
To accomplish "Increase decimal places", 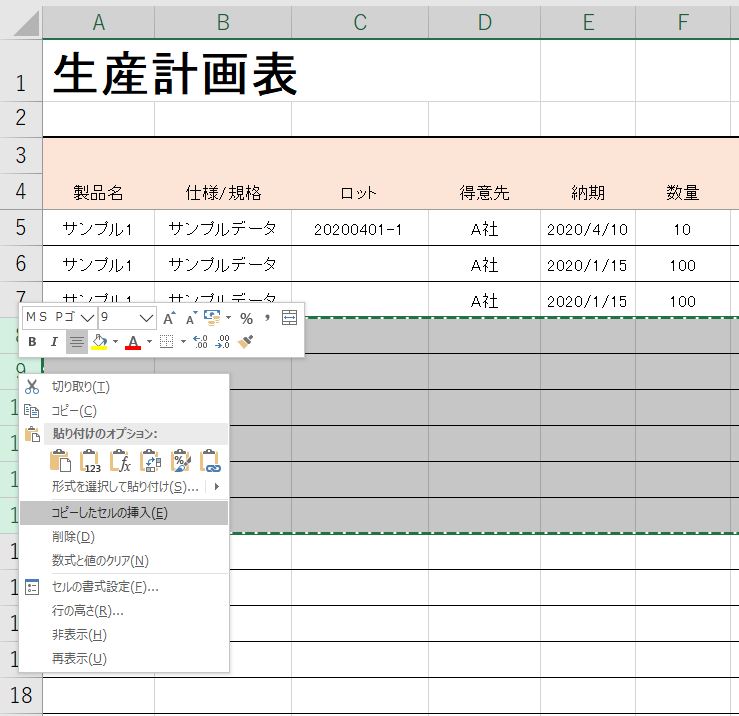I will pos(200,341).
